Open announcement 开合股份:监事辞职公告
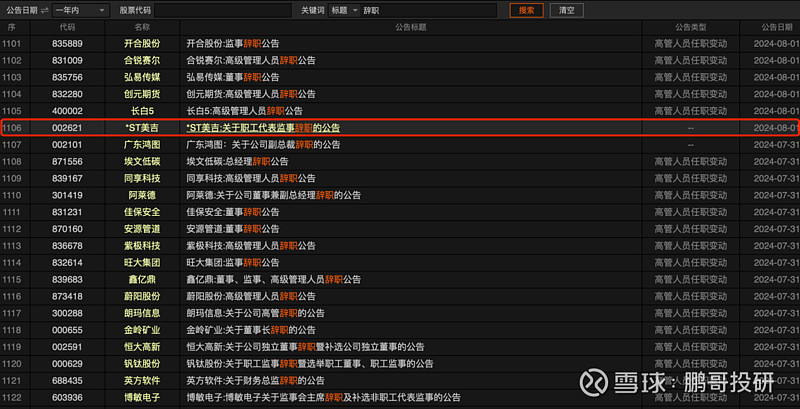 pos(233,44)
